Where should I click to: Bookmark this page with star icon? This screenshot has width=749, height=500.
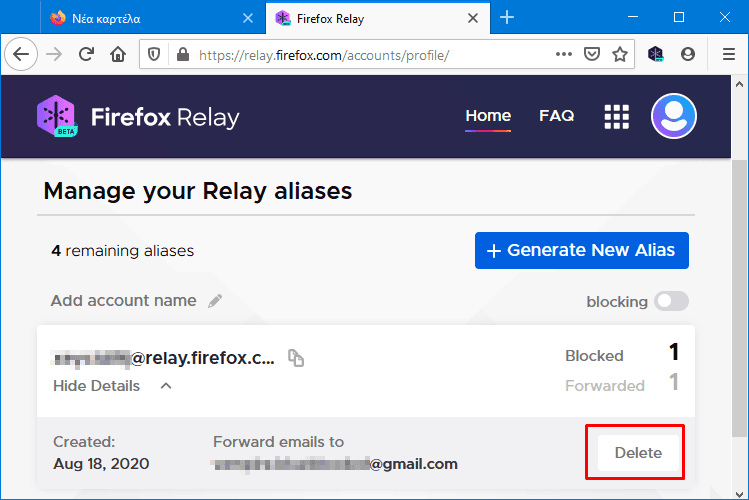(620, 54)
